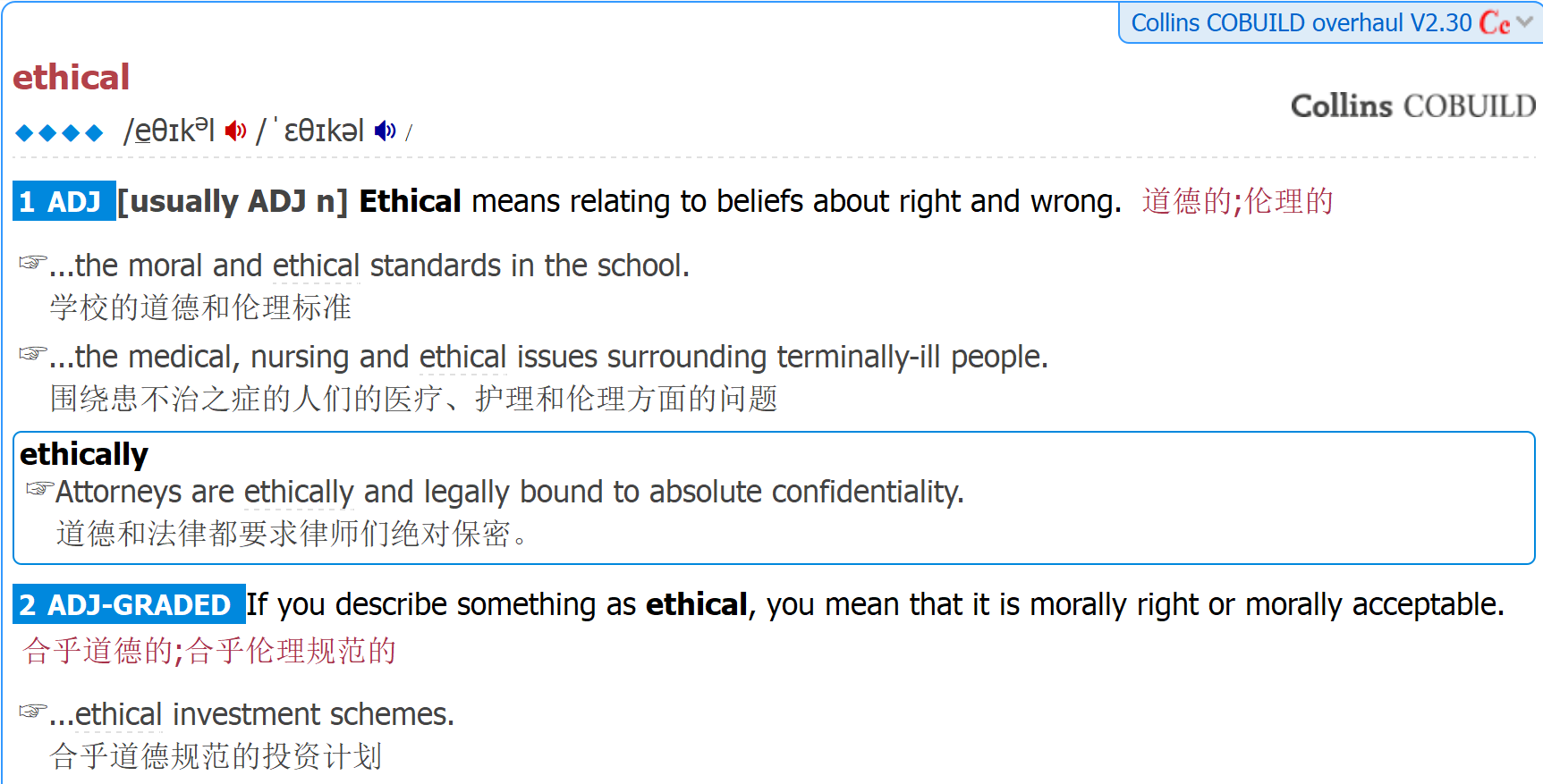
Task: Click pointing-hand icon before "ethical investment schemes"
Action: pyautogui.click(x=32, y=711)
